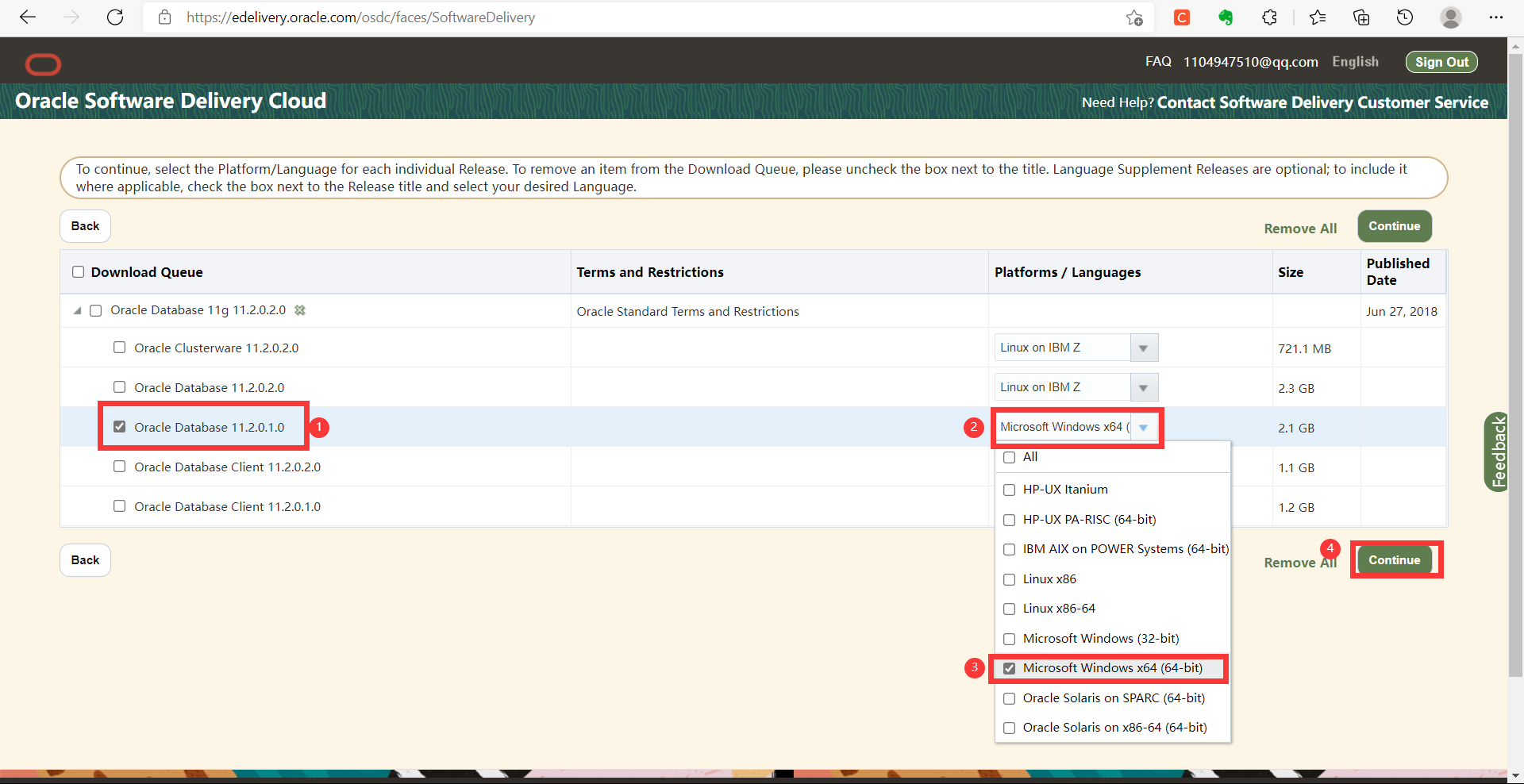Click the browser forward arrow
This screenshot has width=1524, height=784.
pos(71,17)
